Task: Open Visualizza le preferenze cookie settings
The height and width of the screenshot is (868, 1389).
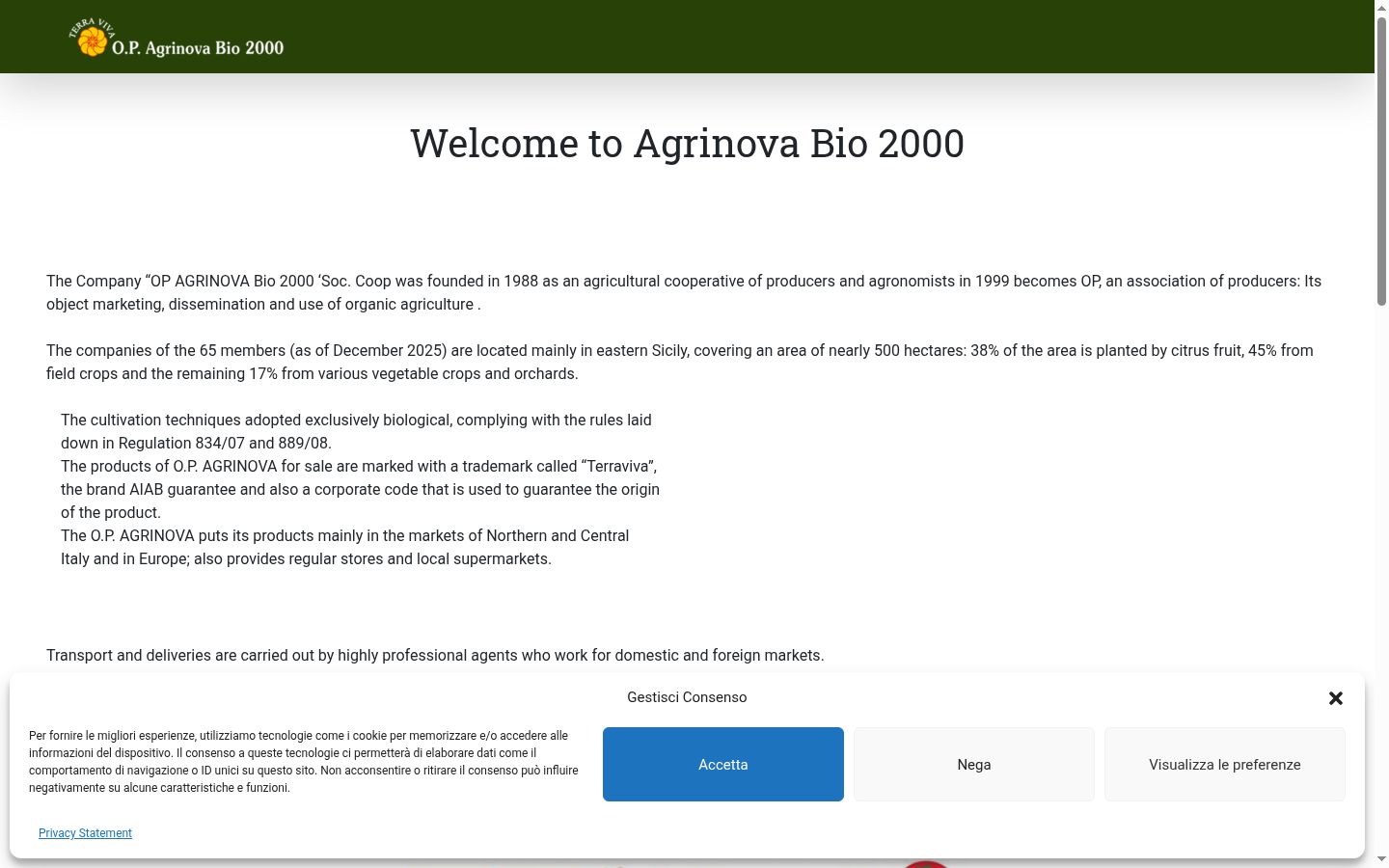Action: point(1225,764)
